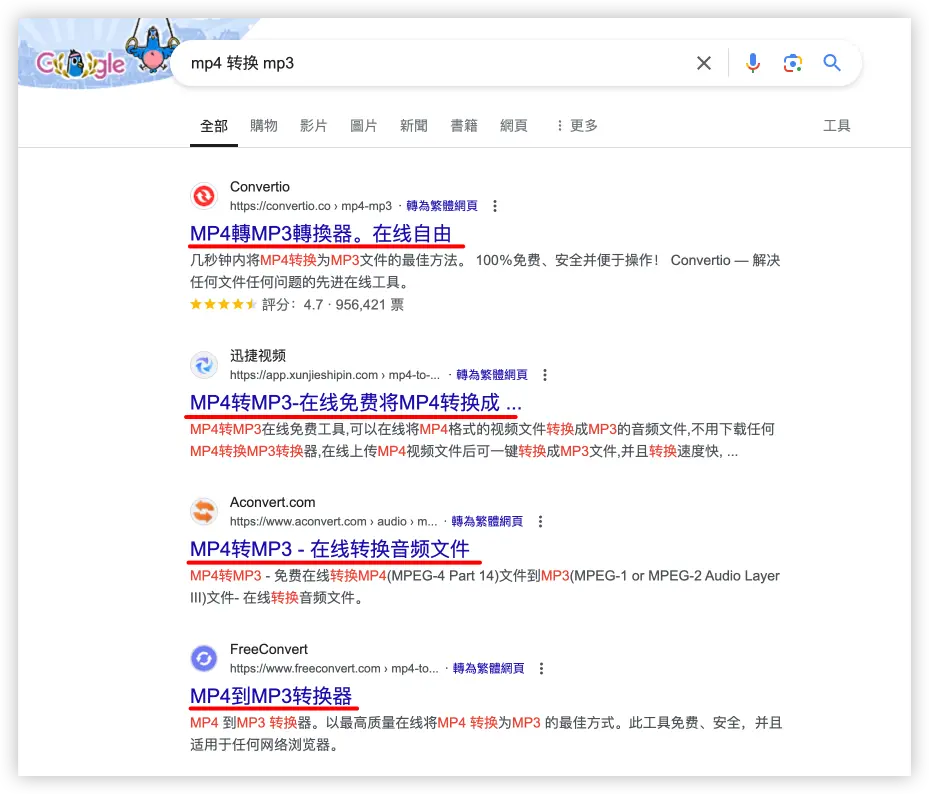Submit search with the magnifying glass icon
929x794 pixels.
point(832,63)
